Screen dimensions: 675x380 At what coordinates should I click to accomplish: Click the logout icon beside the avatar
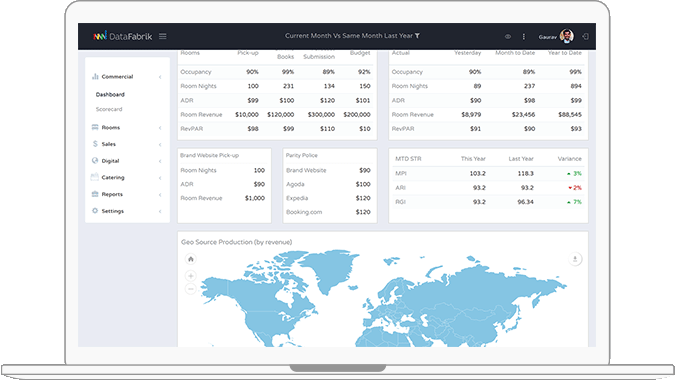tap(585, 37)
